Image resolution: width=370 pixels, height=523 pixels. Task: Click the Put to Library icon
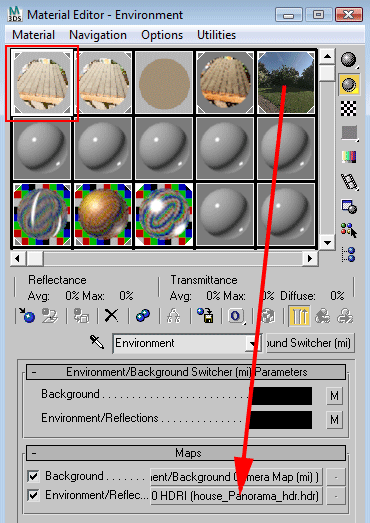205,316
